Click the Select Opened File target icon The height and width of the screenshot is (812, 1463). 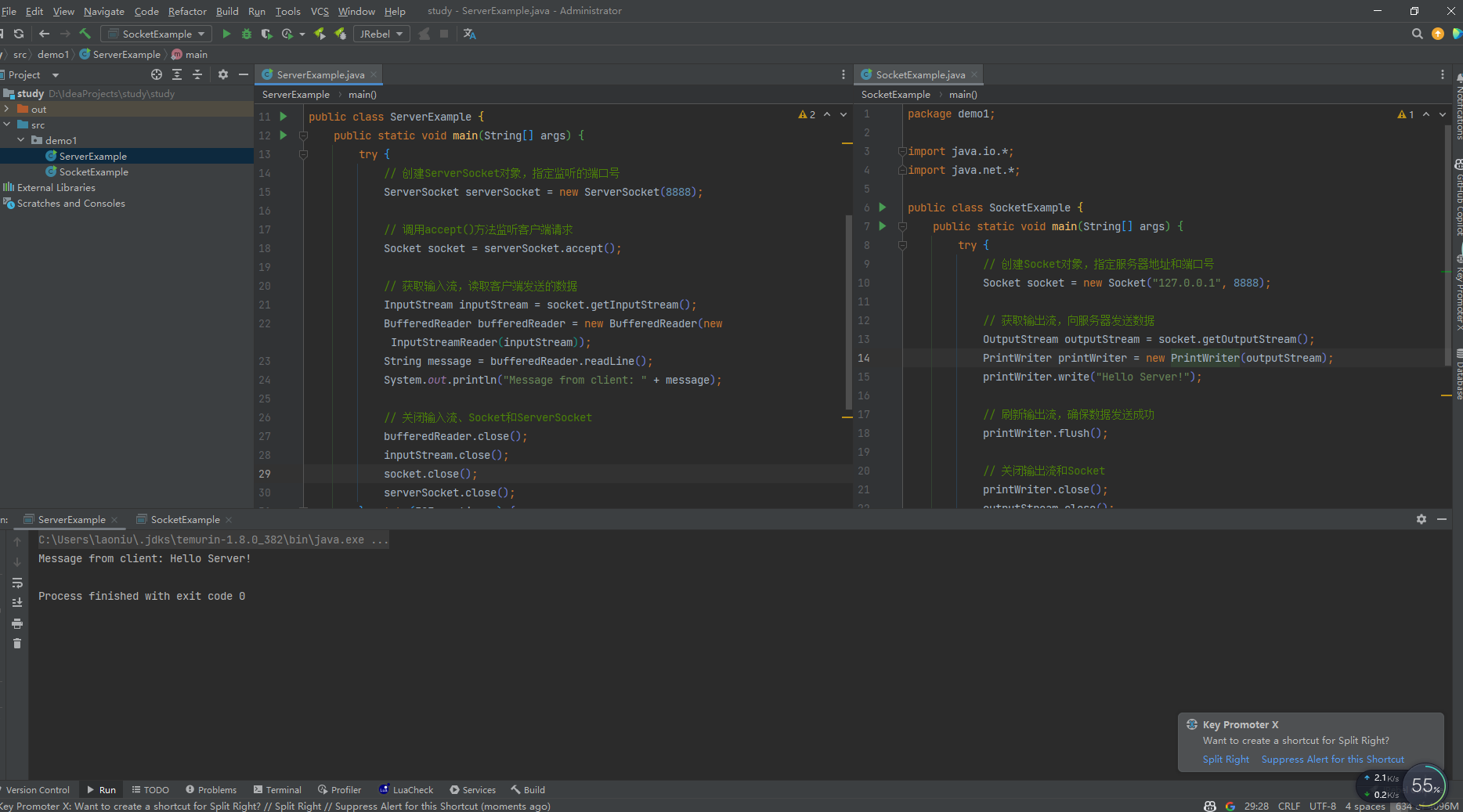pyautogui.click(x=157, y=74)
